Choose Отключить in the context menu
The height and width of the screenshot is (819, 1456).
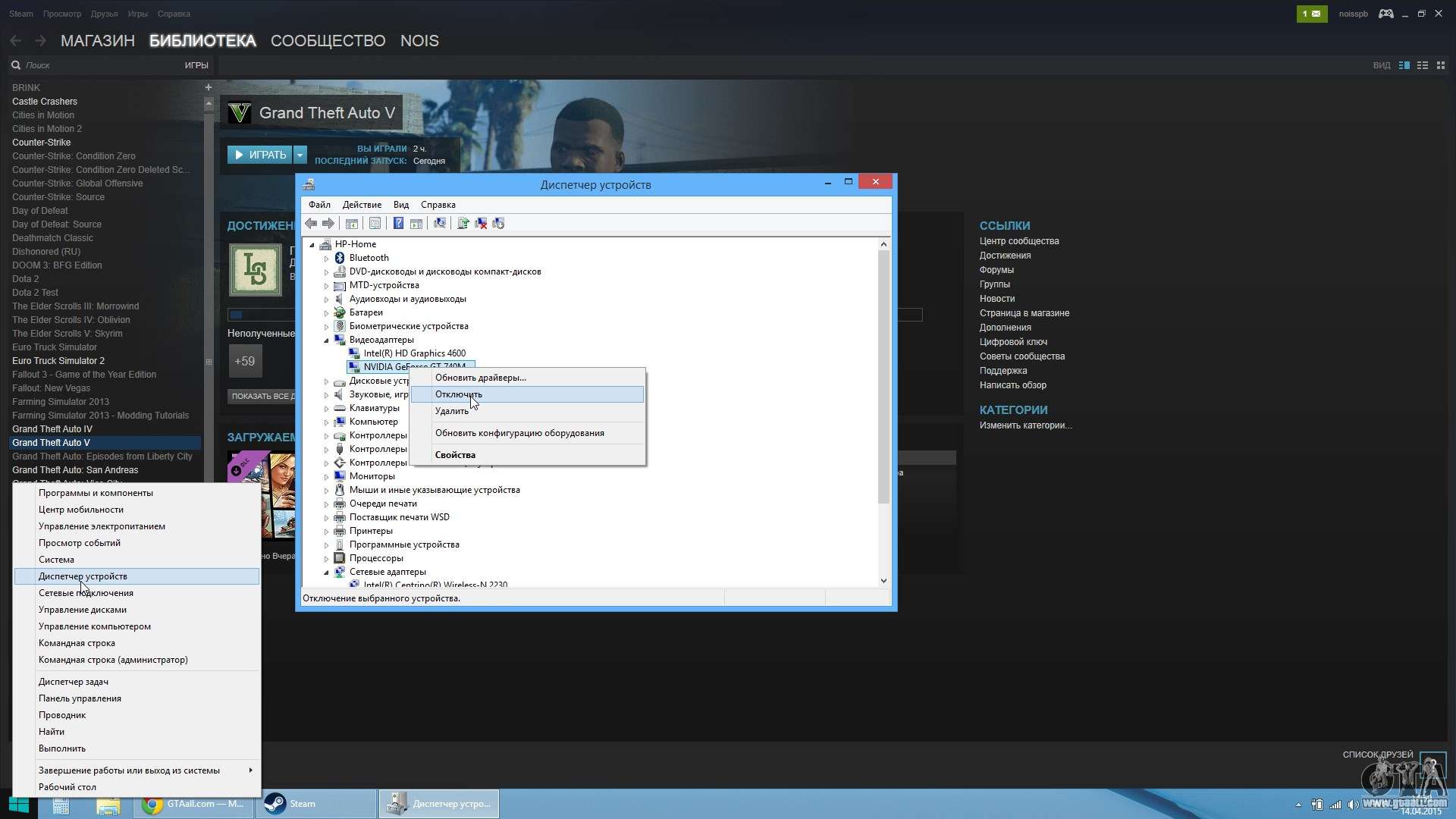pos(528,394)
